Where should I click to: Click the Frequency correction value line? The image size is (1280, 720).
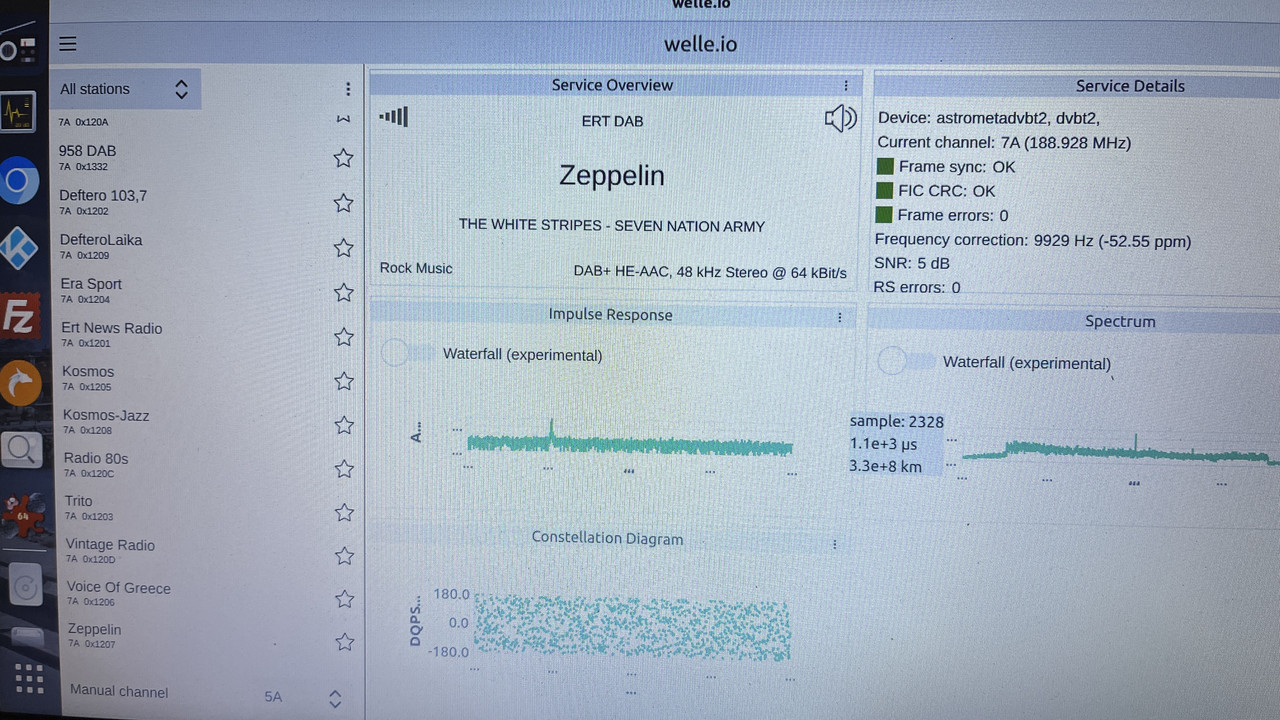(x=1033, y=240)
